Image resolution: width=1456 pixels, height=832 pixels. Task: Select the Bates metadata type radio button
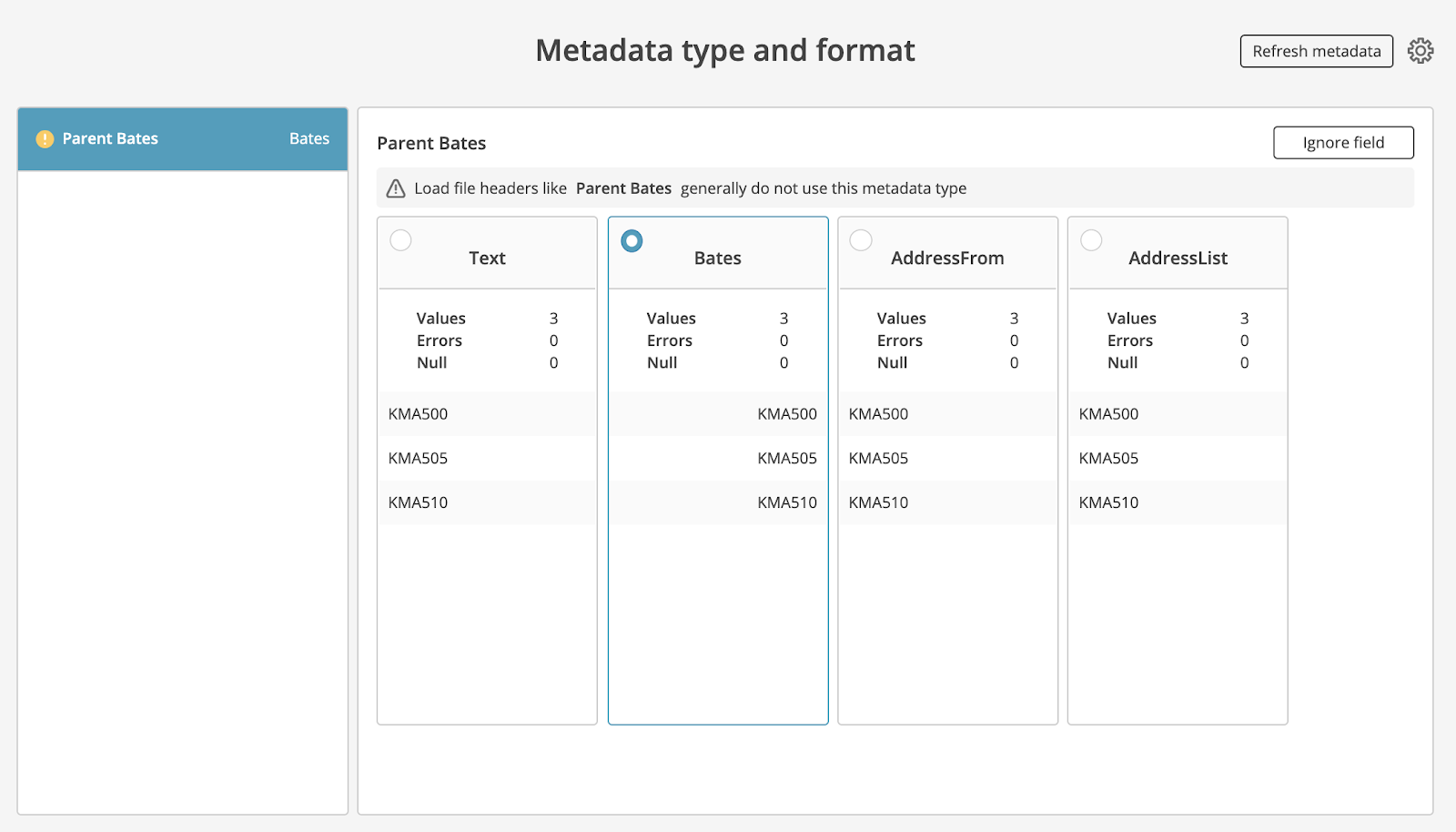632,241
